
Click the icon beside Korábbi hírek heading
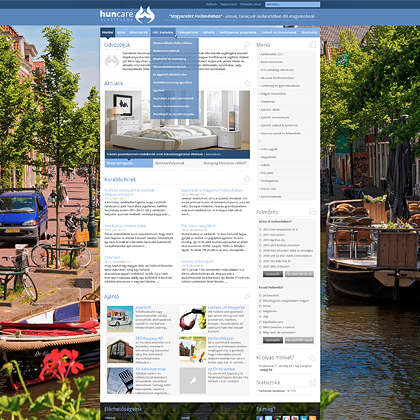(x=247, y=179)
